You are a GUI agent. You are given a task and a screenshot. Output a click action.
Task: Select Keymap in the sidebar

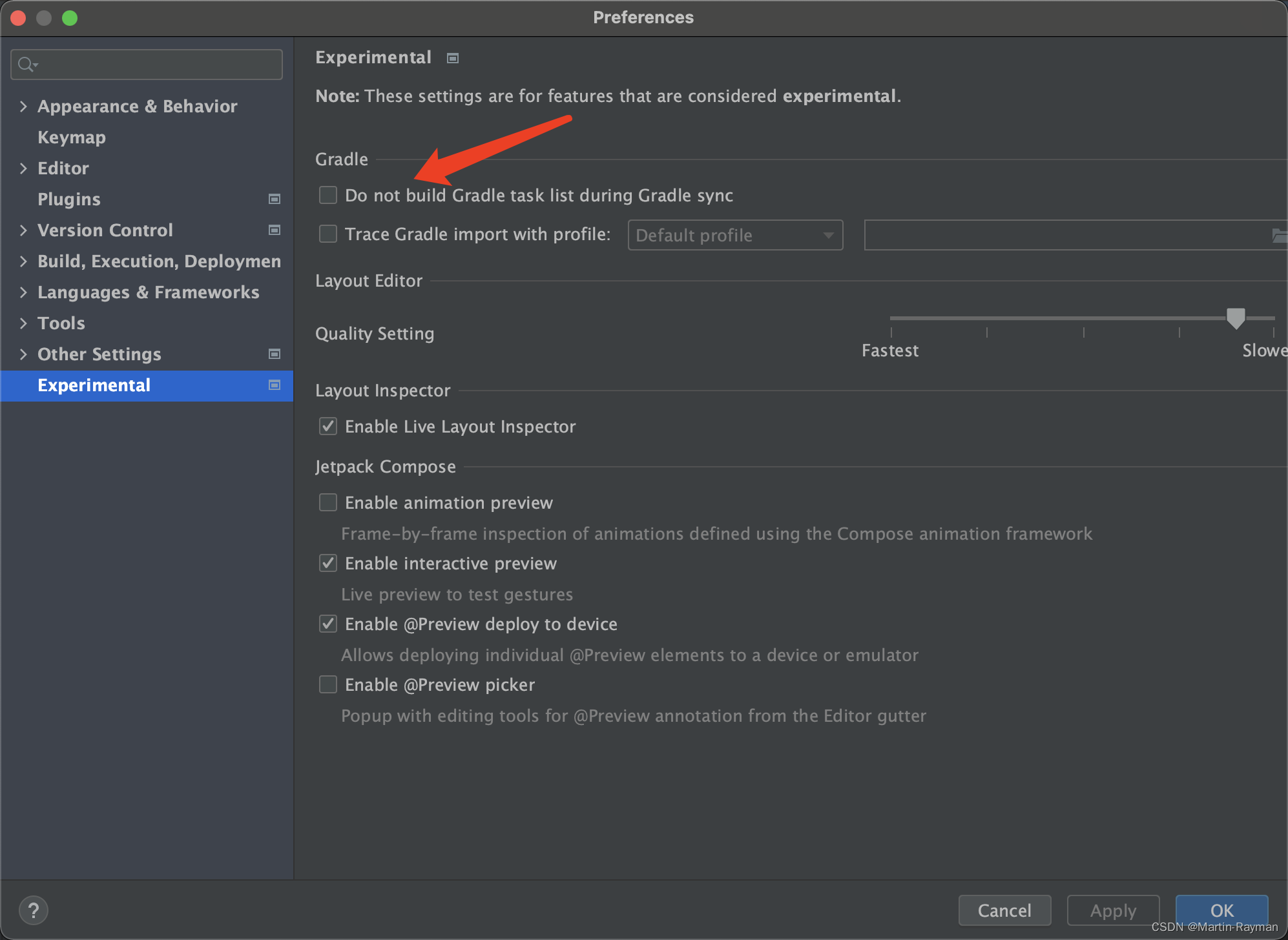coord(71,137)
